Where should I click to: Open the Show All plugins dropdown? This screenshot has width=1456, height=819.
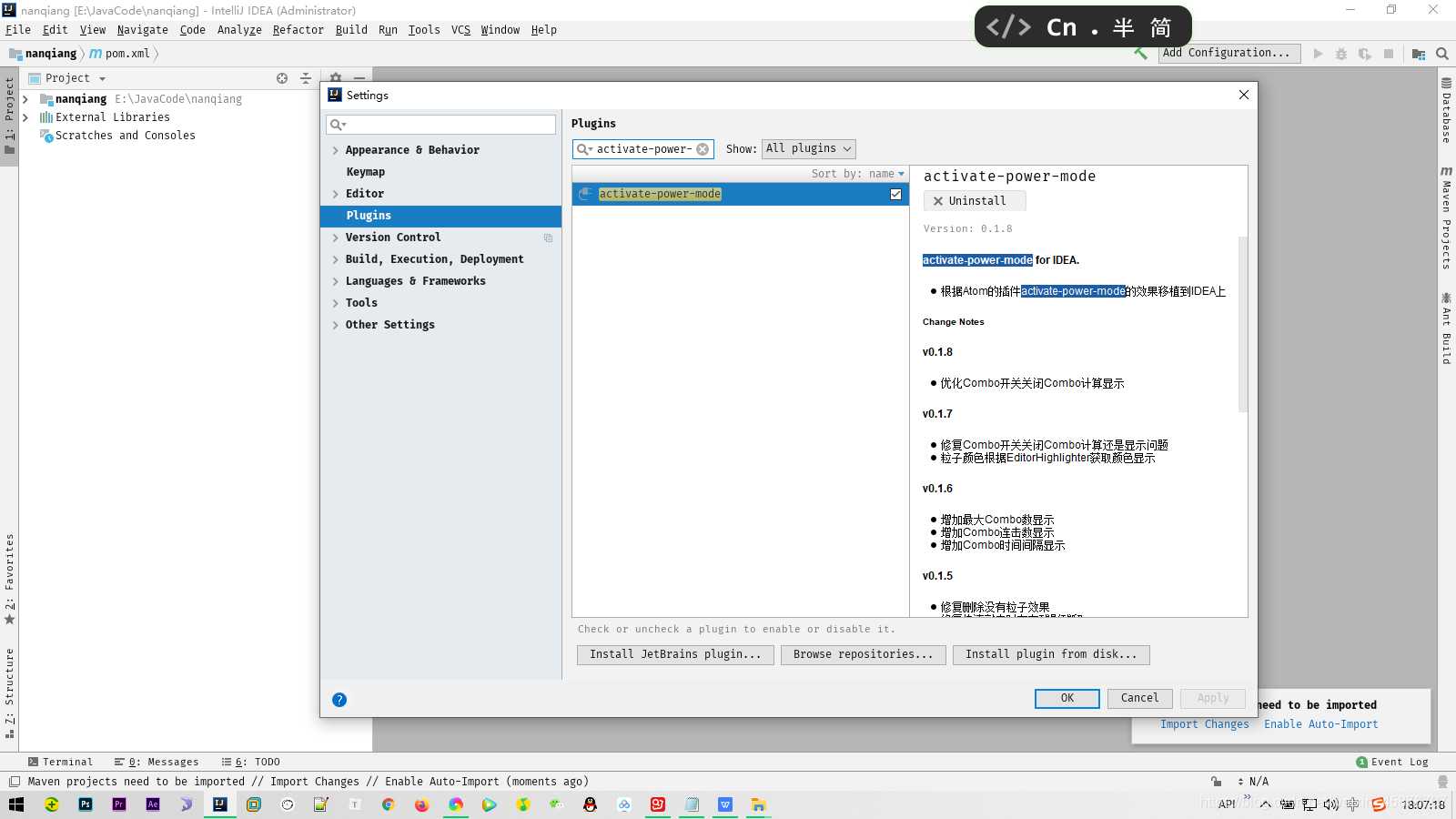(x=809, y=149)
